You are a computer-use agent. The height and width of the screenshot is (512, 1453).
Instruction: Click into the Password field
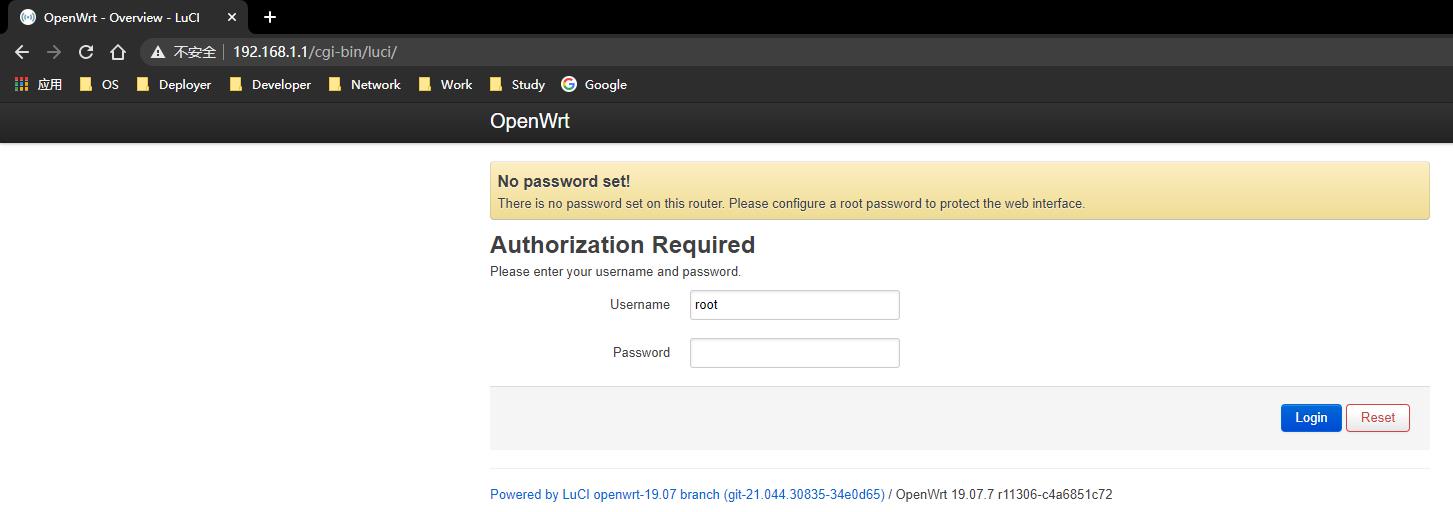[x=794, y=353]
